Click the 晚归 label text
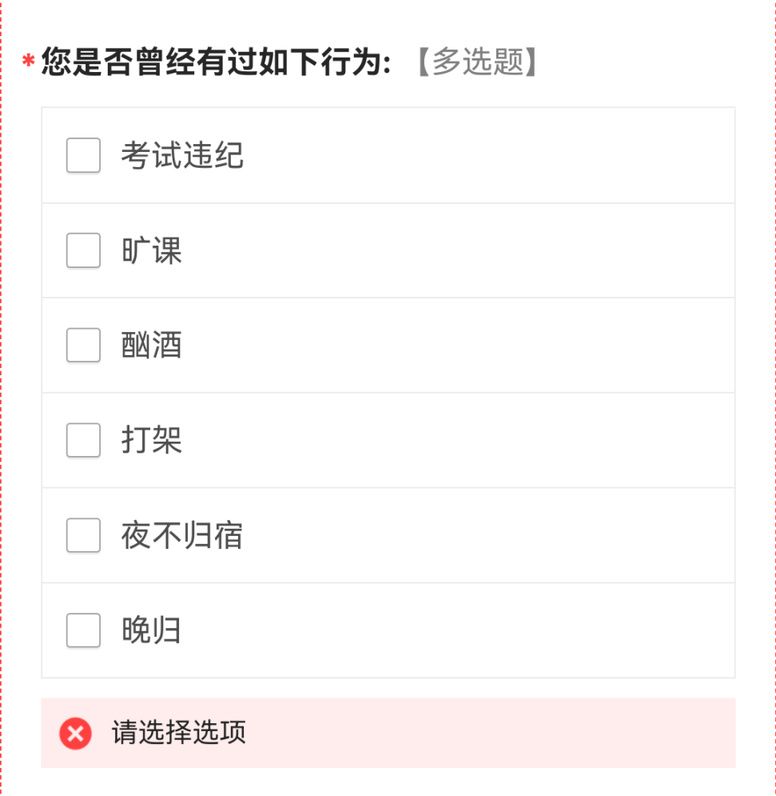The image size is (776, 796). [x=152, y=630]
